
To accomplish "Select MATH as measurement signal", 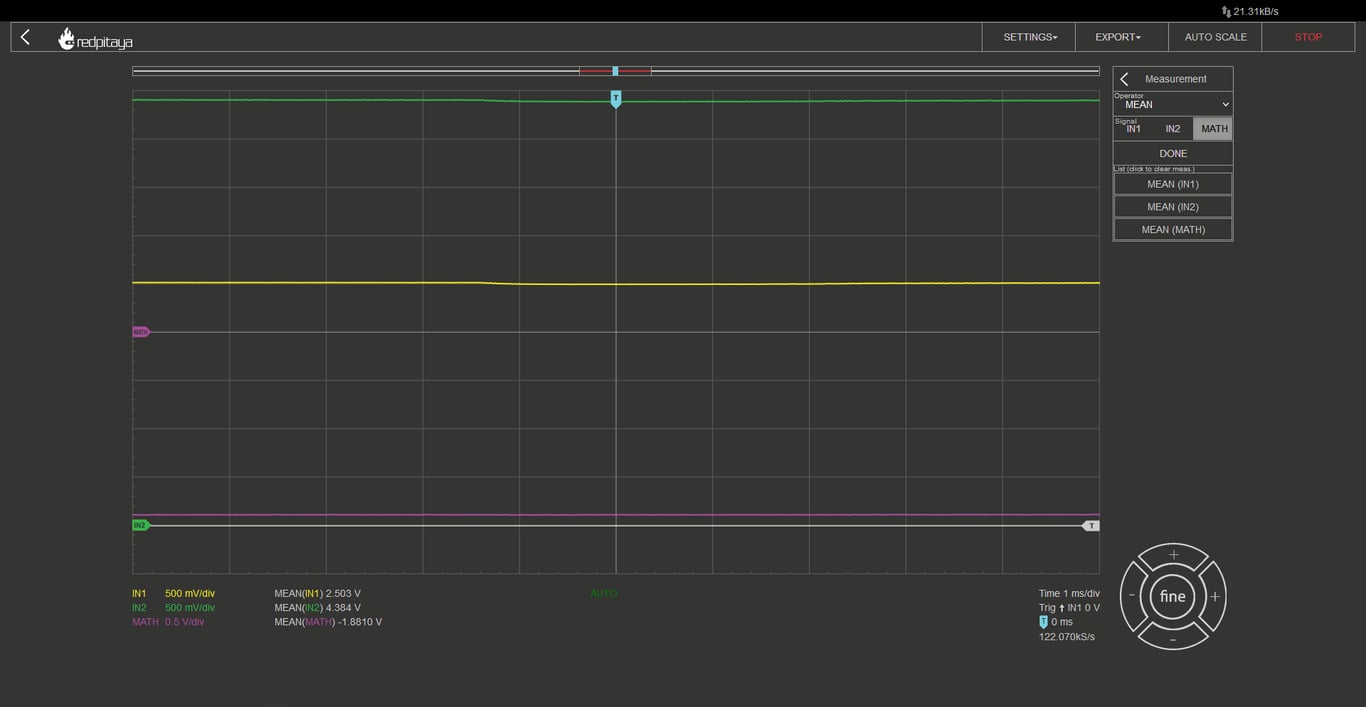I will [1213, 129].
